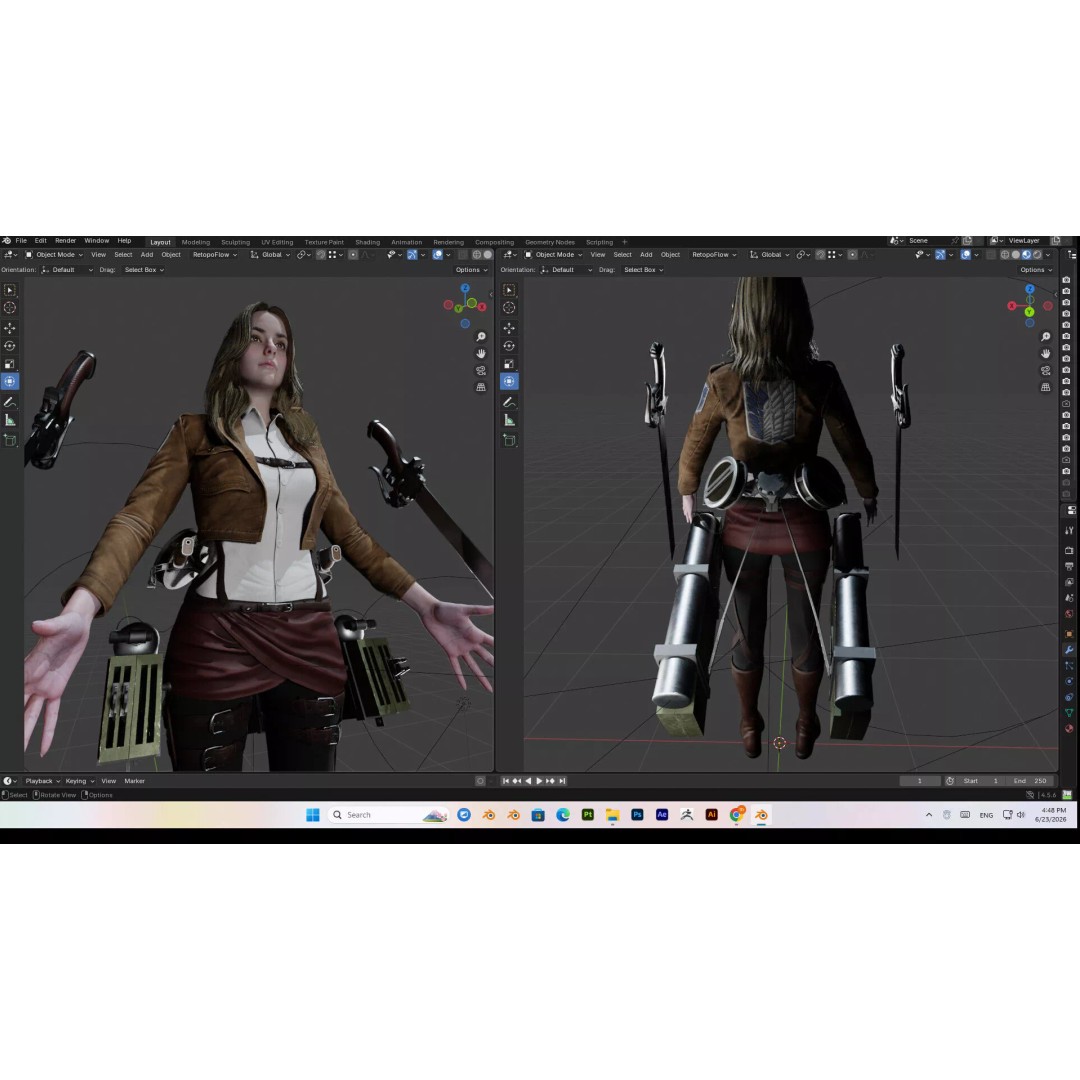Toggle camera view icon in right viewport

tap(1046, 371)
